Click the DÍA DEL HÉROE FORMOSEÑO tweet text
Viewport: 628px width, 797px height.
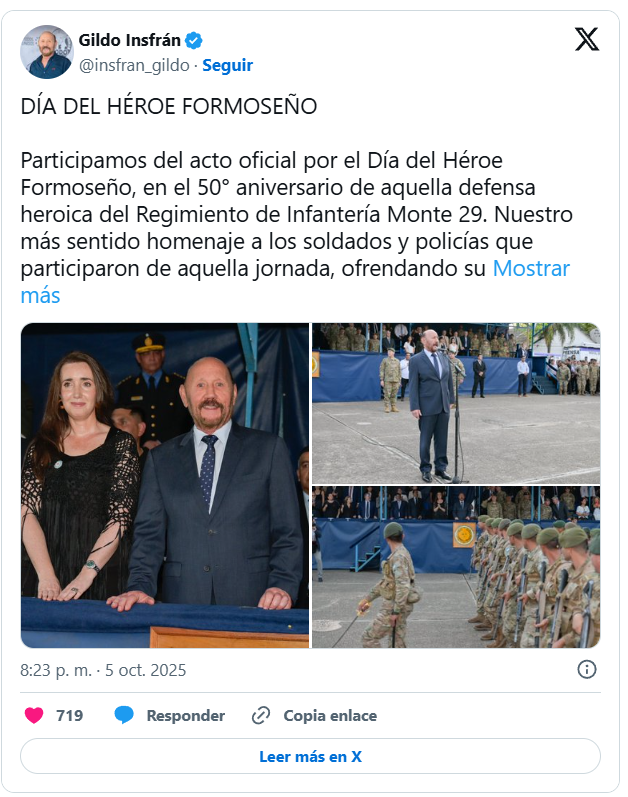click(x=169, y=106)
